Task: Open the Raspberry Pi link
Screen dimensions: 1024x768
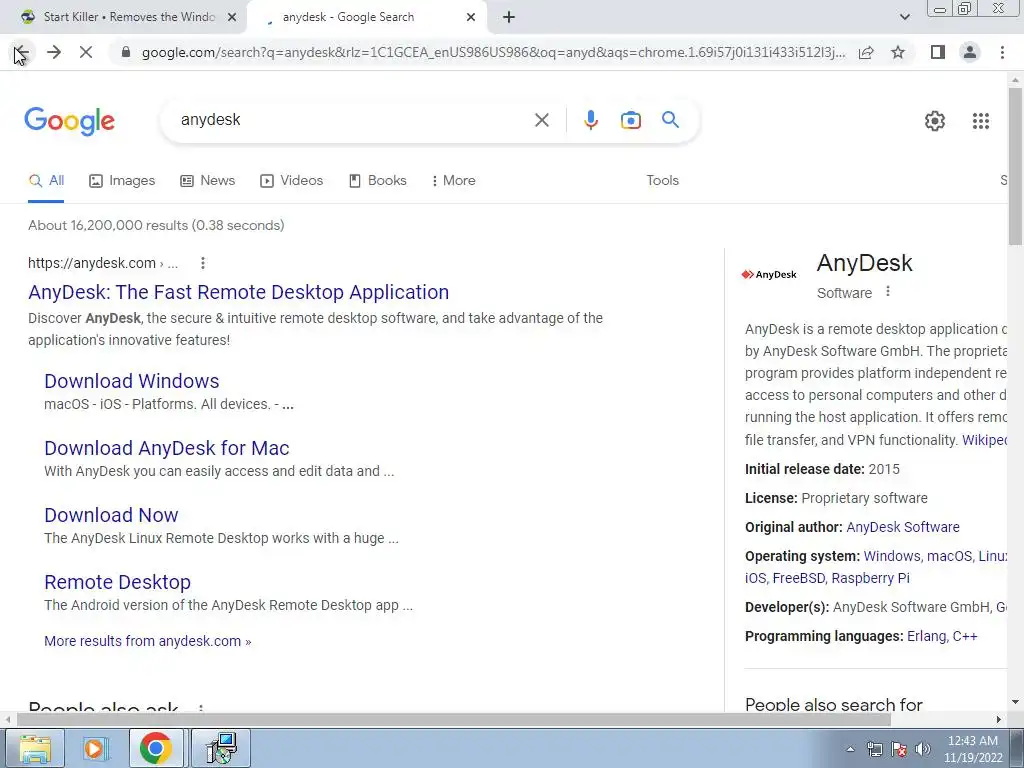Action: click(870, 579)
